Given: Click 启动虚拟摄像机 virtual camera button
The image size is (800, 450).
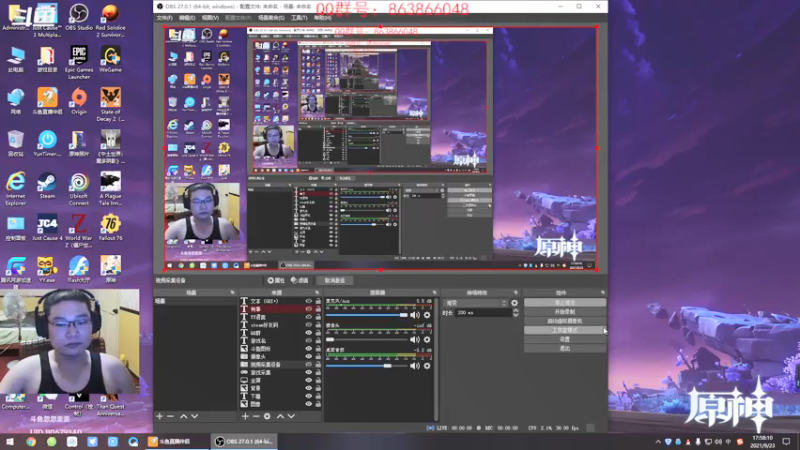Looking at the screenshot, I should coord(564,321).
